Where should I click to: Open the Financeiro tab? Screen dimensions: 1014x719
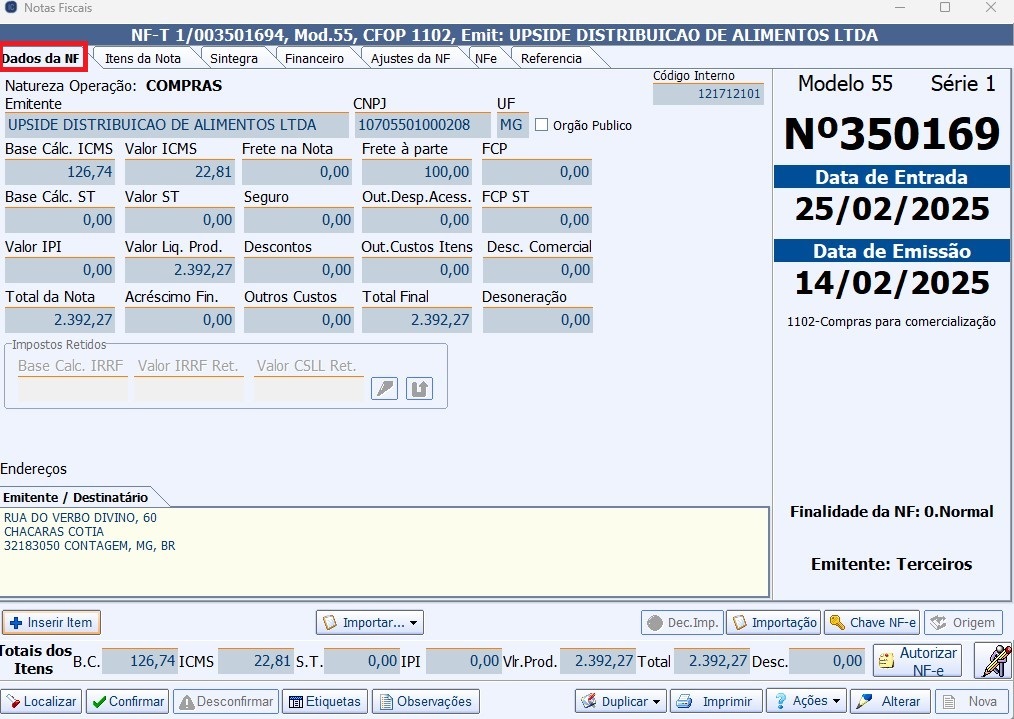point(314,58)
